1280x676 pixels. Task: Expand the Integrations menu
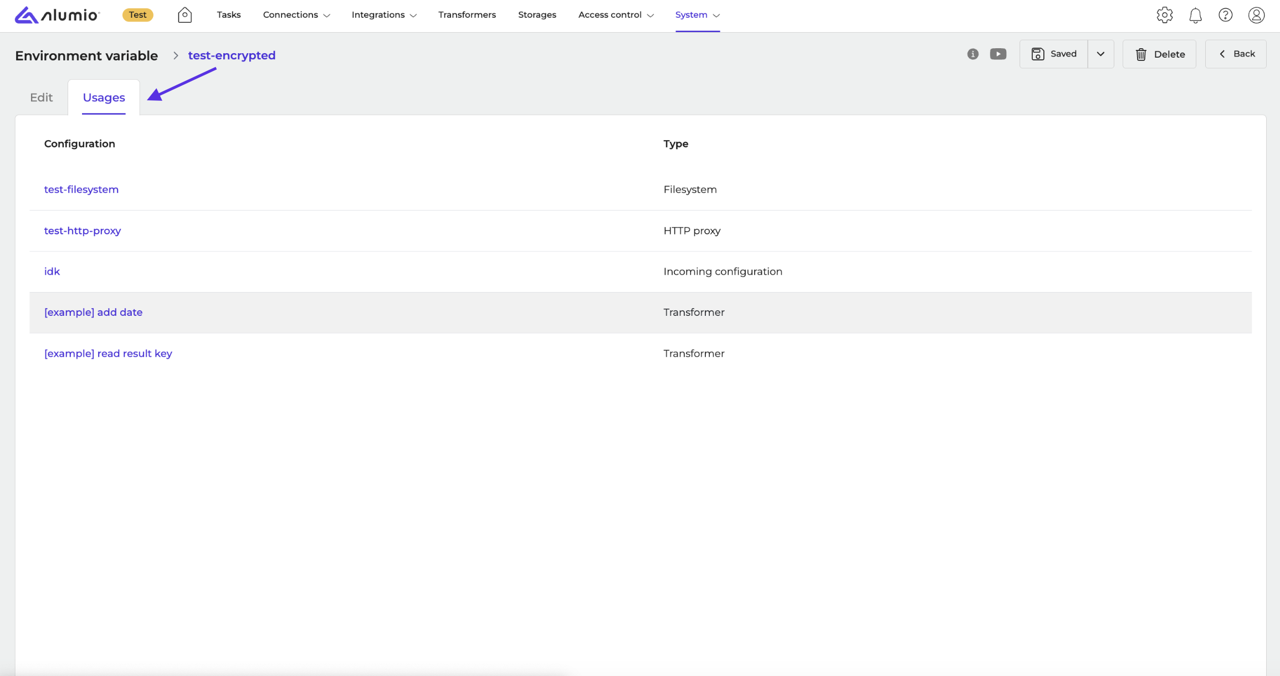(x=384, y=15)
